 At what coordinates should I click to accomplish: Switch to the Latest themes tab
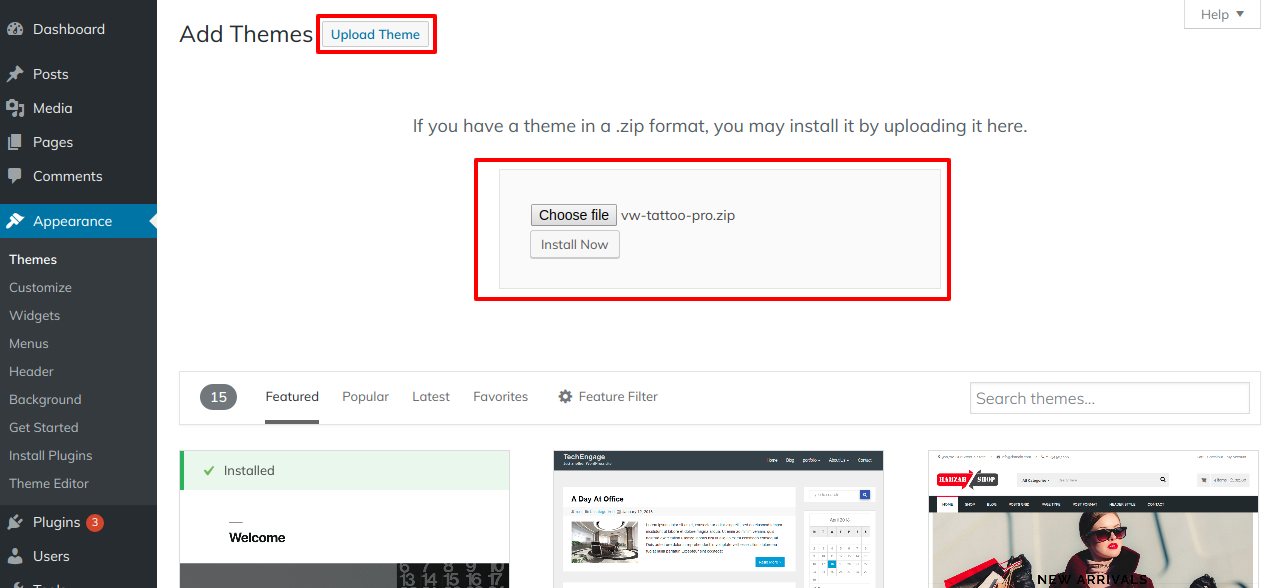click(431, 397)
